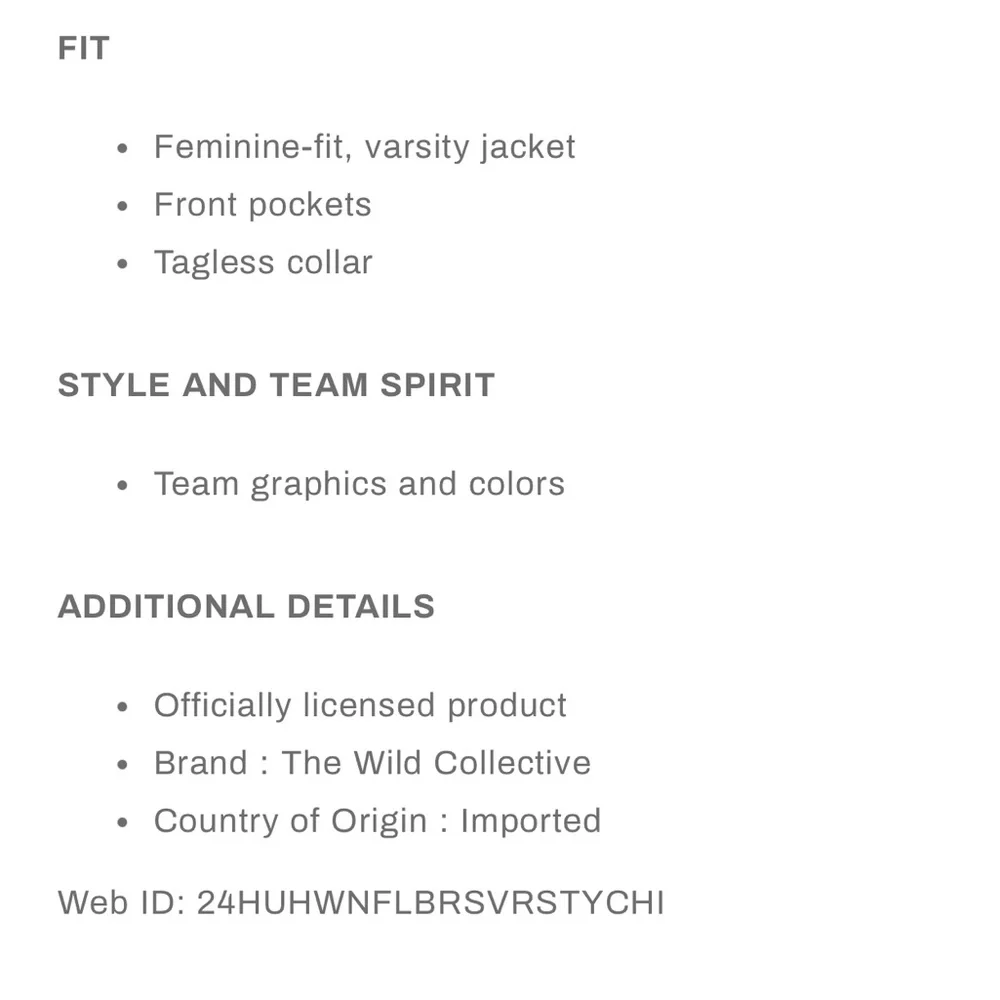Click the Web ID code 24HUHWNFLBRSVRSTYCHI
This screenshot has height=1000, width=1000.
click(431, 903)
